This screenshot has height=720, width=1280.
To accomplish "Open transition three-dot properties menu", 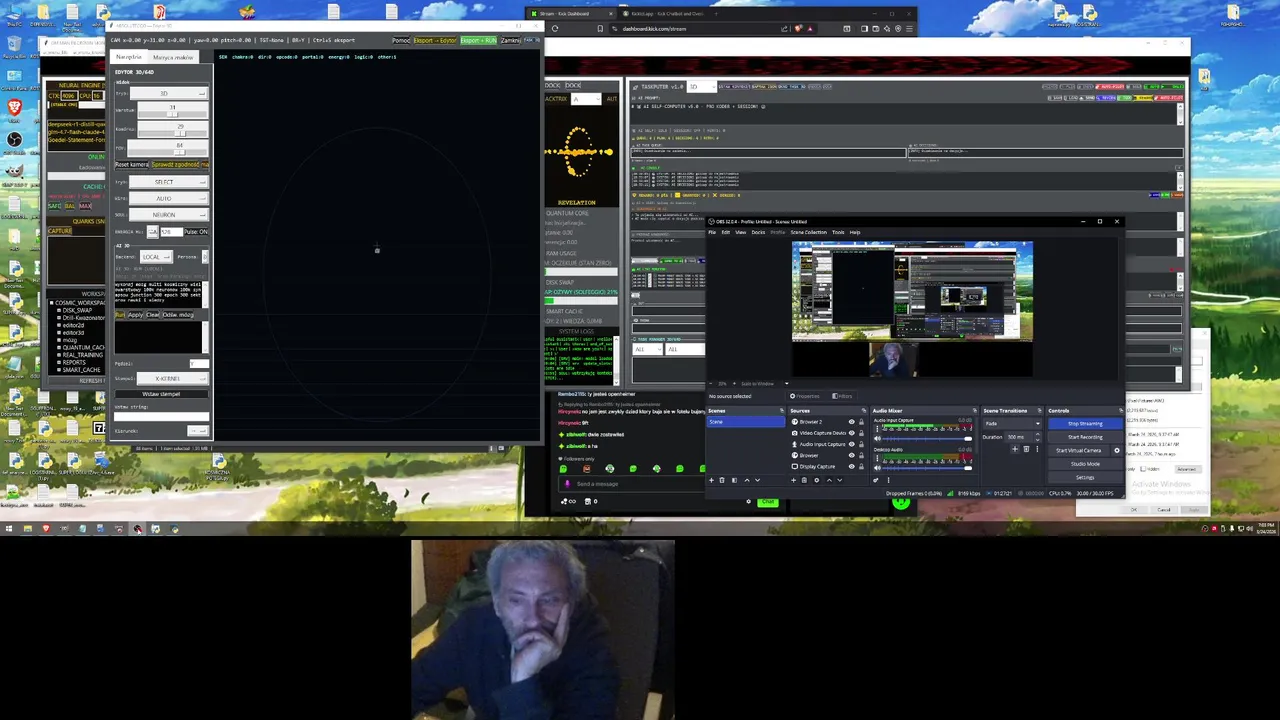I will click(1037, 449).
